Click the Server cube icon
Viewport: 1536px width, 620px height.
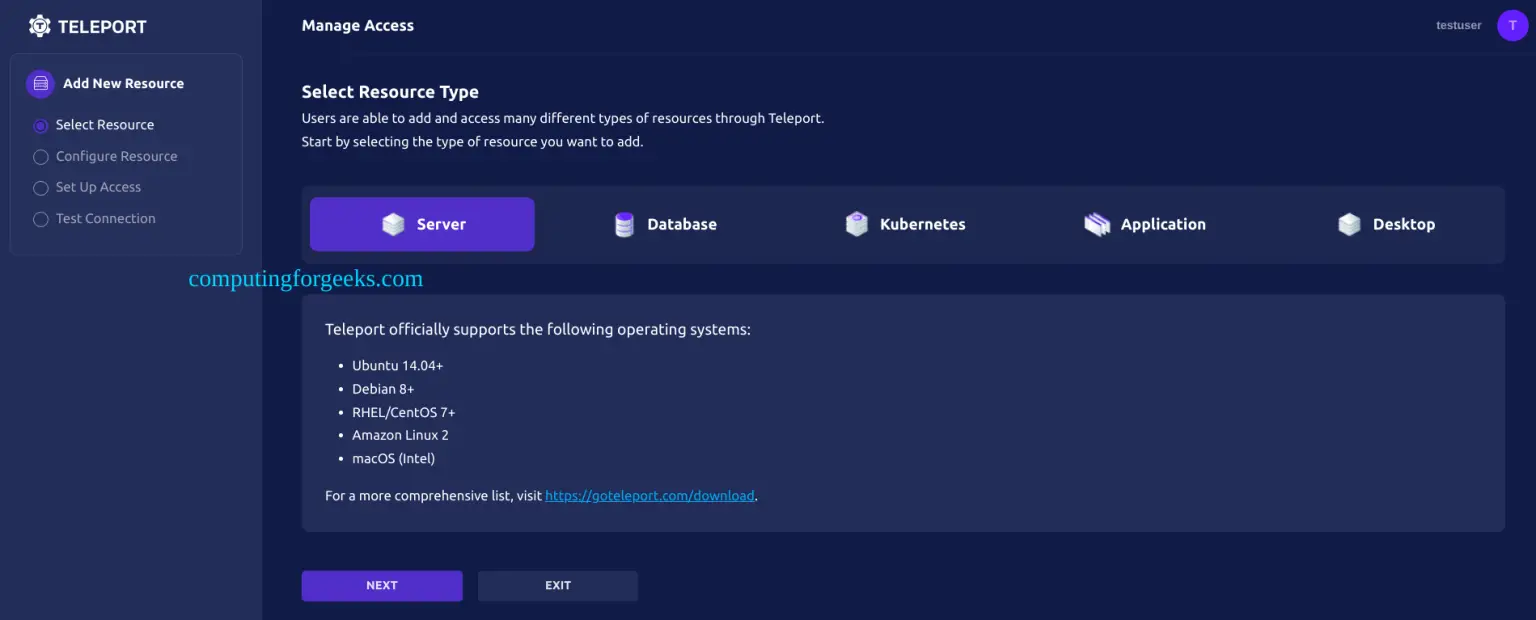(x=393, y=224)
